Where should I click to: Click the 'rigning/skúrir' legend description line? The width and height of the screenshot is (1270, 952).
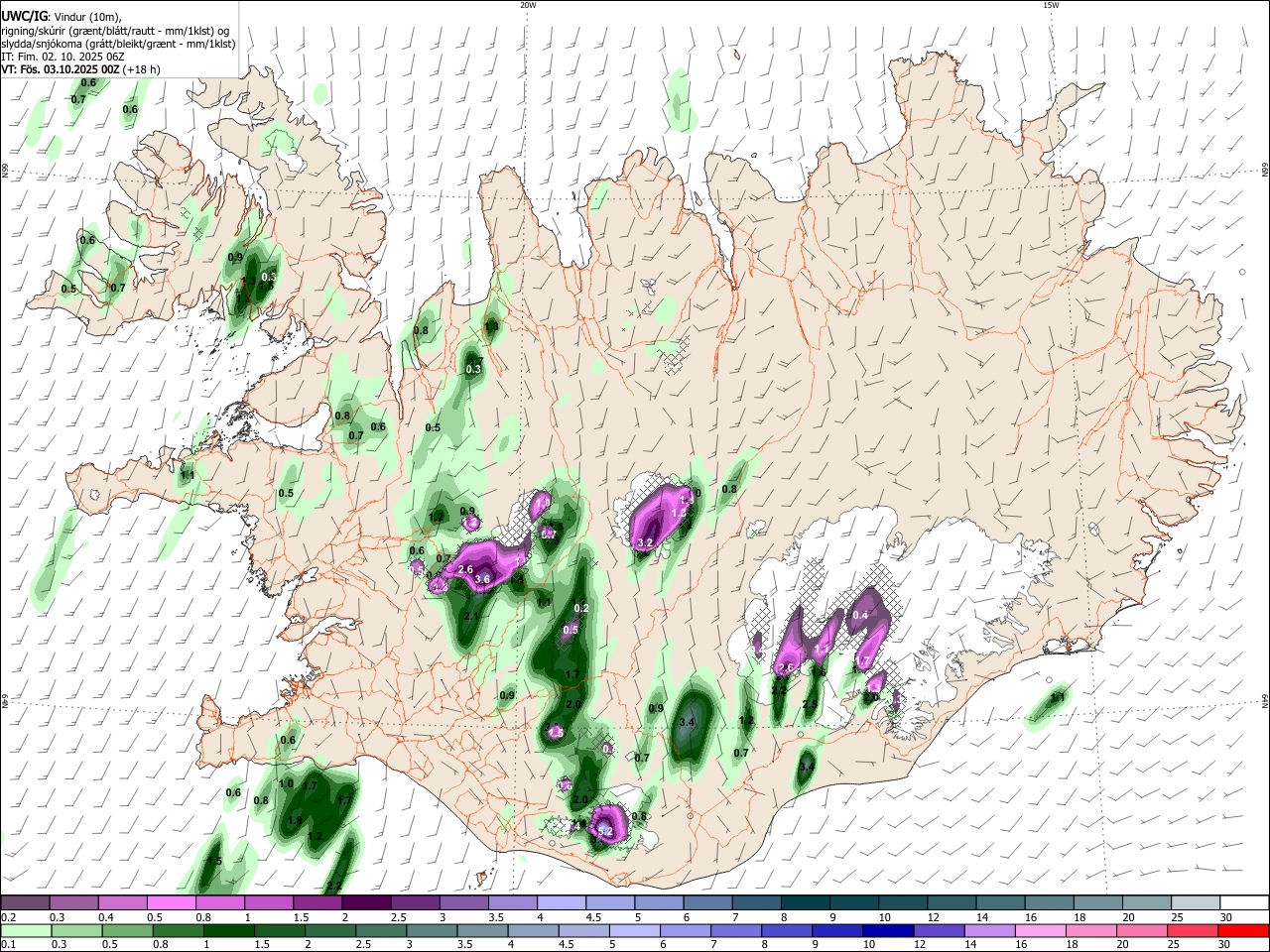[x=115, y=31]
